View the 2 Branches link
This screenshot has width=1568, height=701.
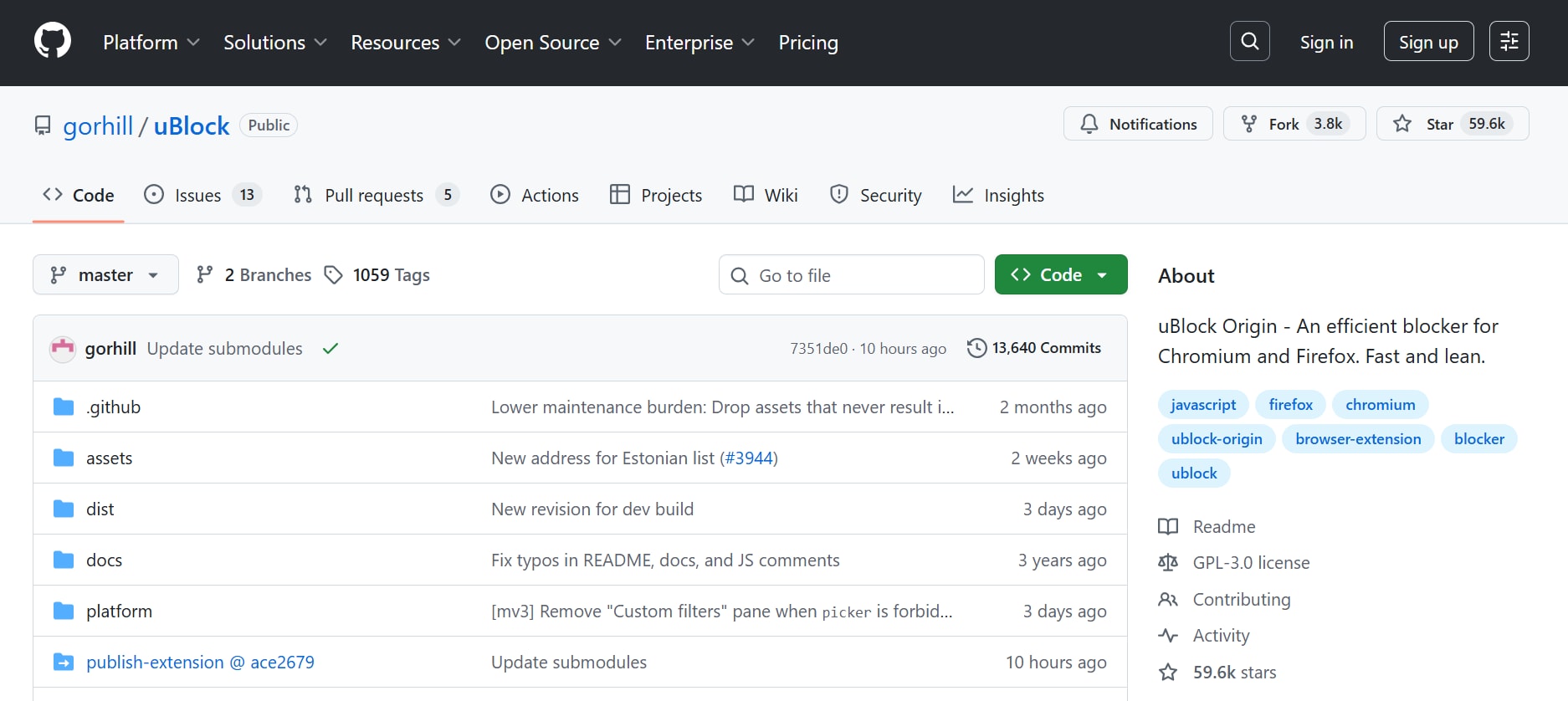click(x=253, y=274)
